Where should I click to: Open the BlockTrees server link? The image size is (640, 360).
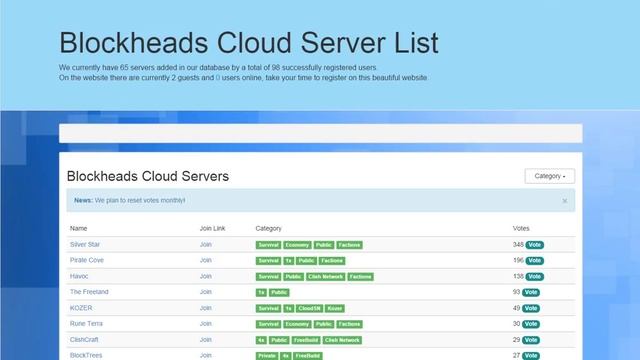pos(86,355)
